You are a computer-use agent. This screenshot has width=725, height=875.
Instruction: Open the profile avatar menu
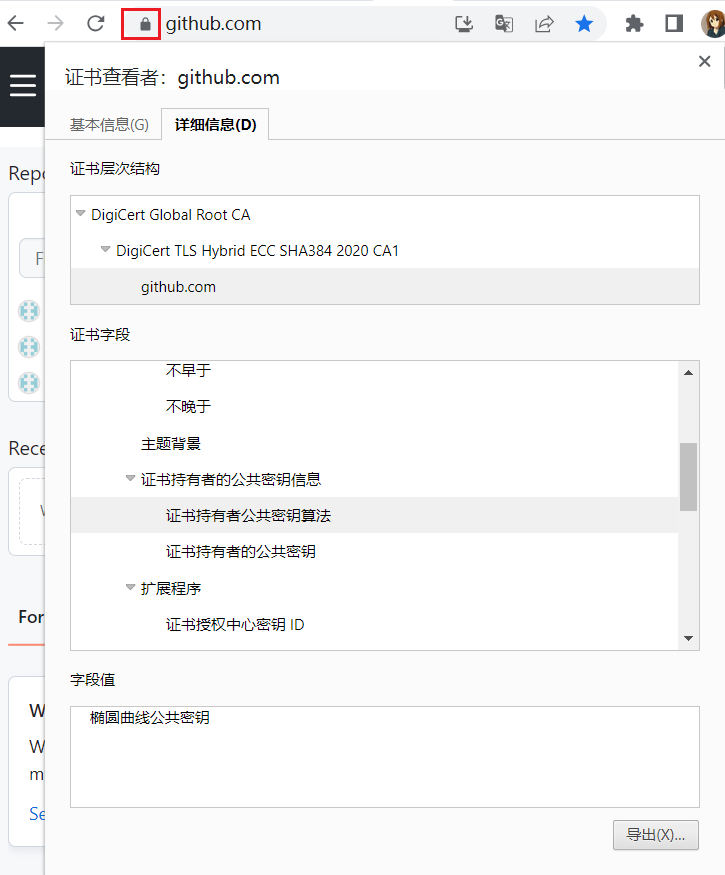click(713, 24)
